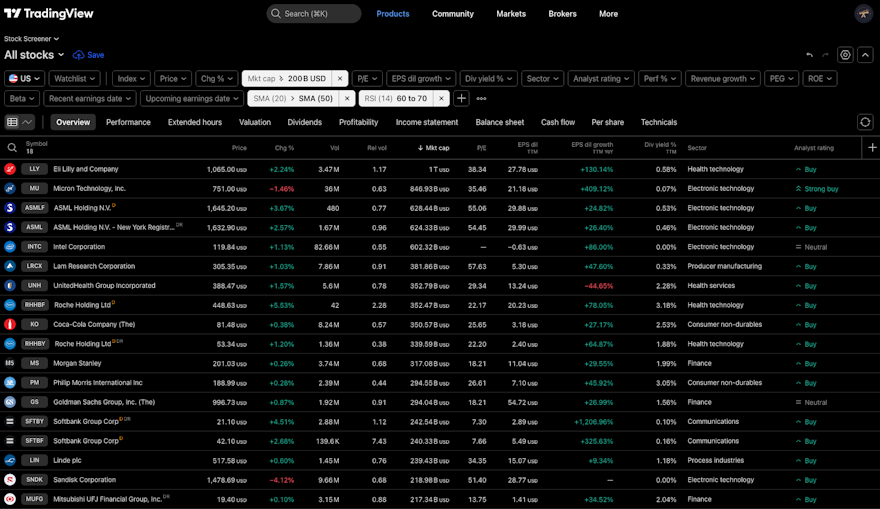
Task: Click the Lam Research logo
Action: tap(10, 266)
